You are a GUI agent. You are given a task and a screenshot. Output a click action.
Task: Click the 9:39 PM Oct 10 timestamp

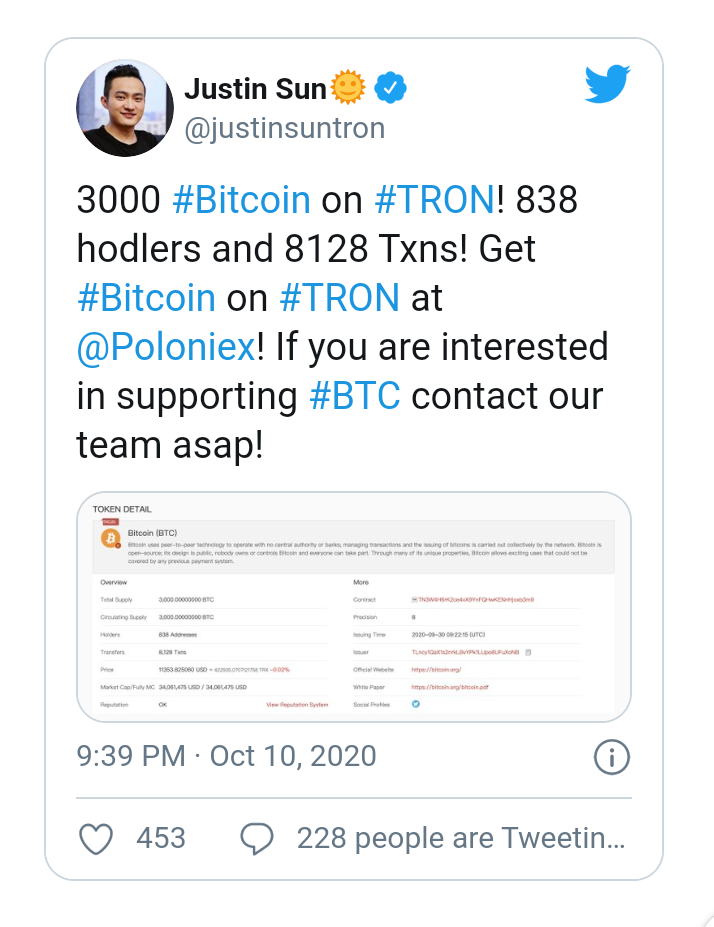tap(226, 756)
